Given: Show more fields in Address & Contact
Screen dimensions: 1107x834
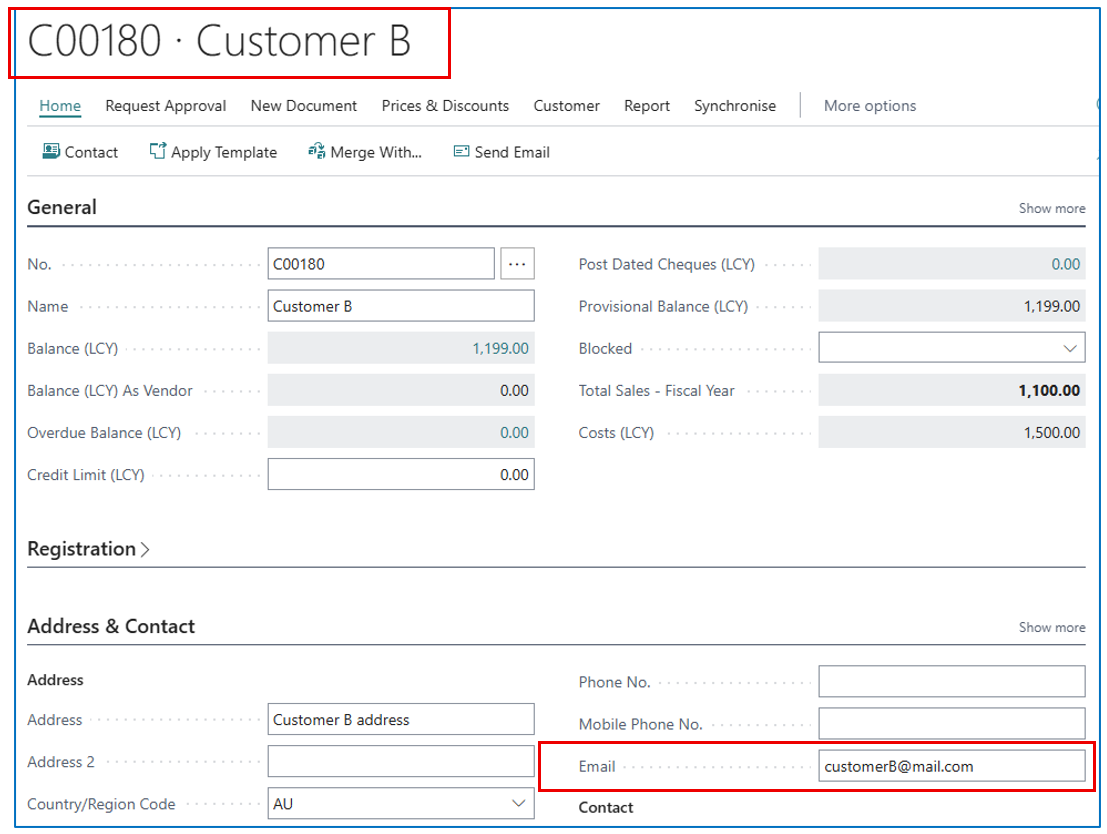Looking at the screenshot, I should (1051, 628).
